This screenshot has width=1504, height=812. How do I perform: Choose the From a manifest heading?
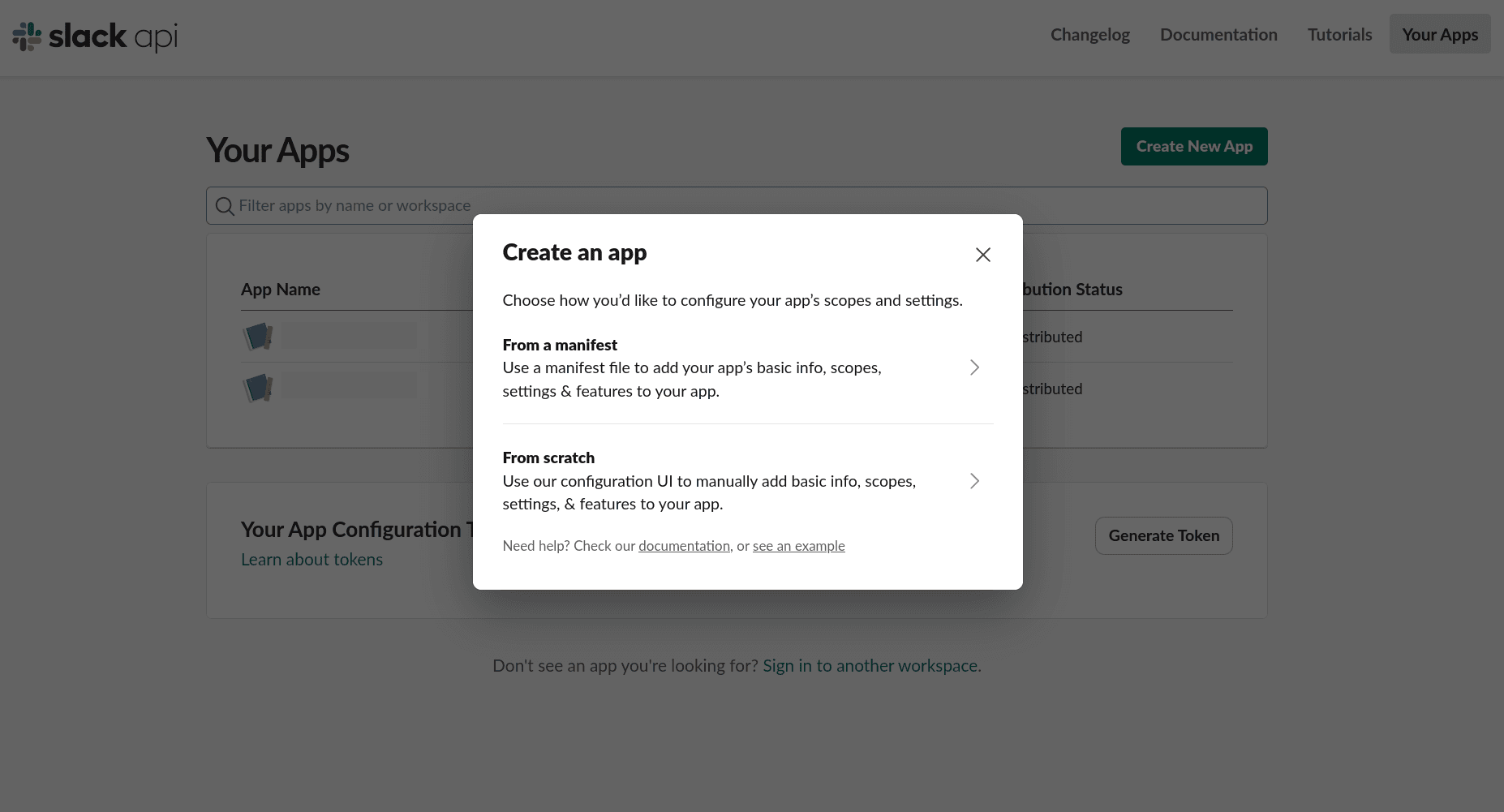[560, 345]
